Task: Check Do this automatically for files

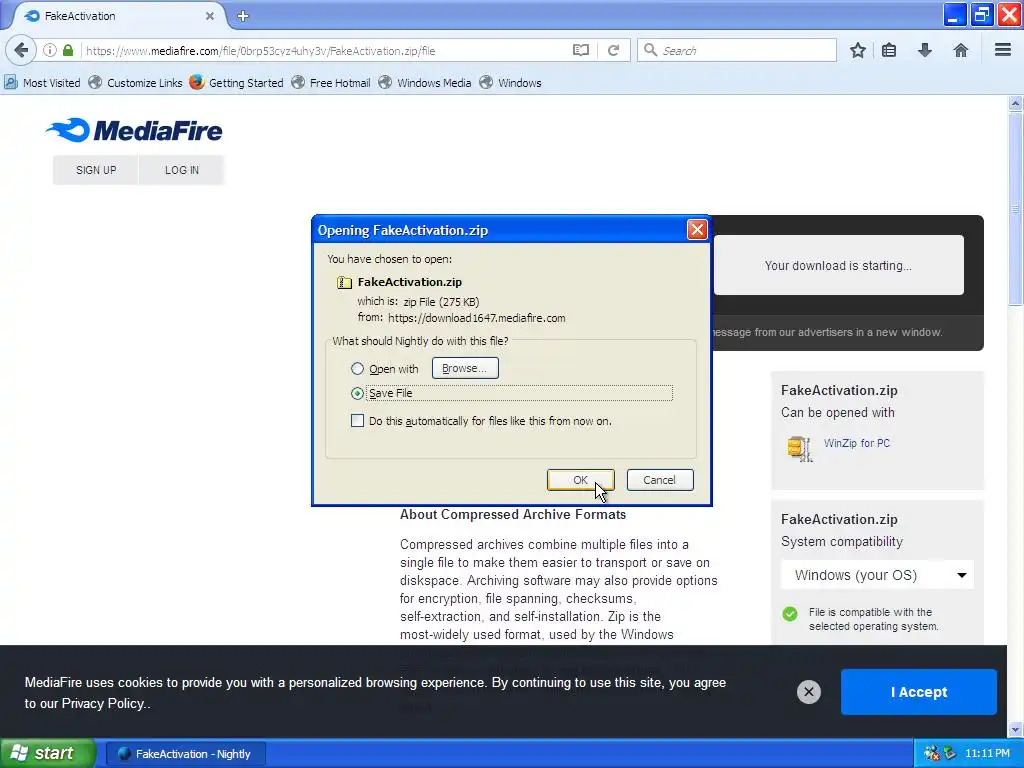Action: pos(357,421)
